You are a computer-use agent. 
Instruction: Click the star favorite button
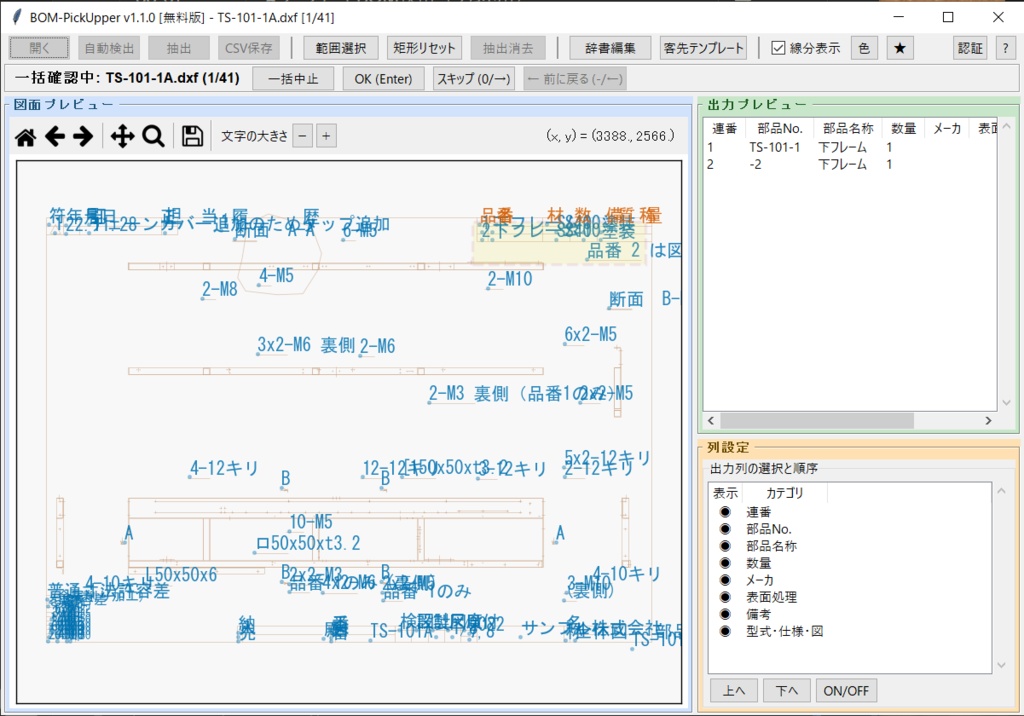tap(900, 48)
